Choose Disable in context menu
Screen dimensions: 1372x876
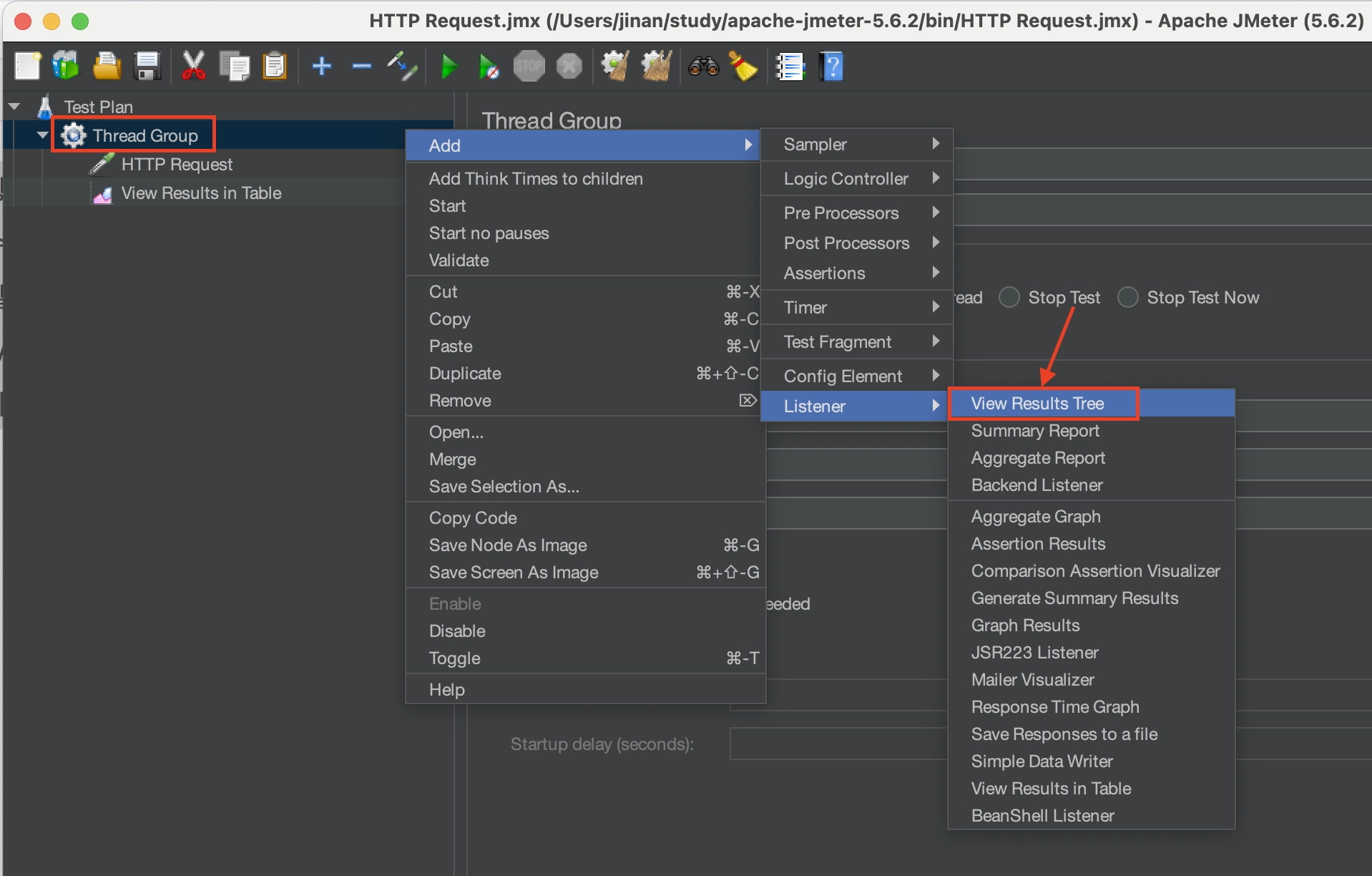(586, 631)
